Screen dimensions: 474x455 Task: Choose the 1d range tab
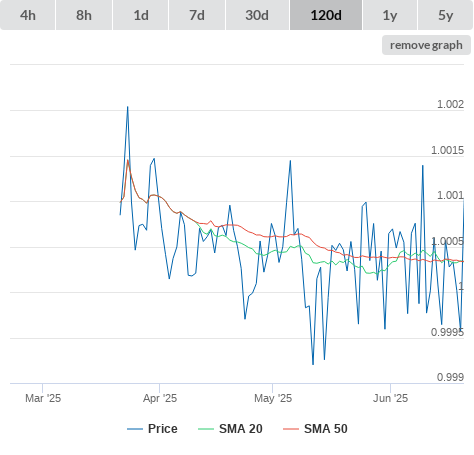(x=141, y=15)
